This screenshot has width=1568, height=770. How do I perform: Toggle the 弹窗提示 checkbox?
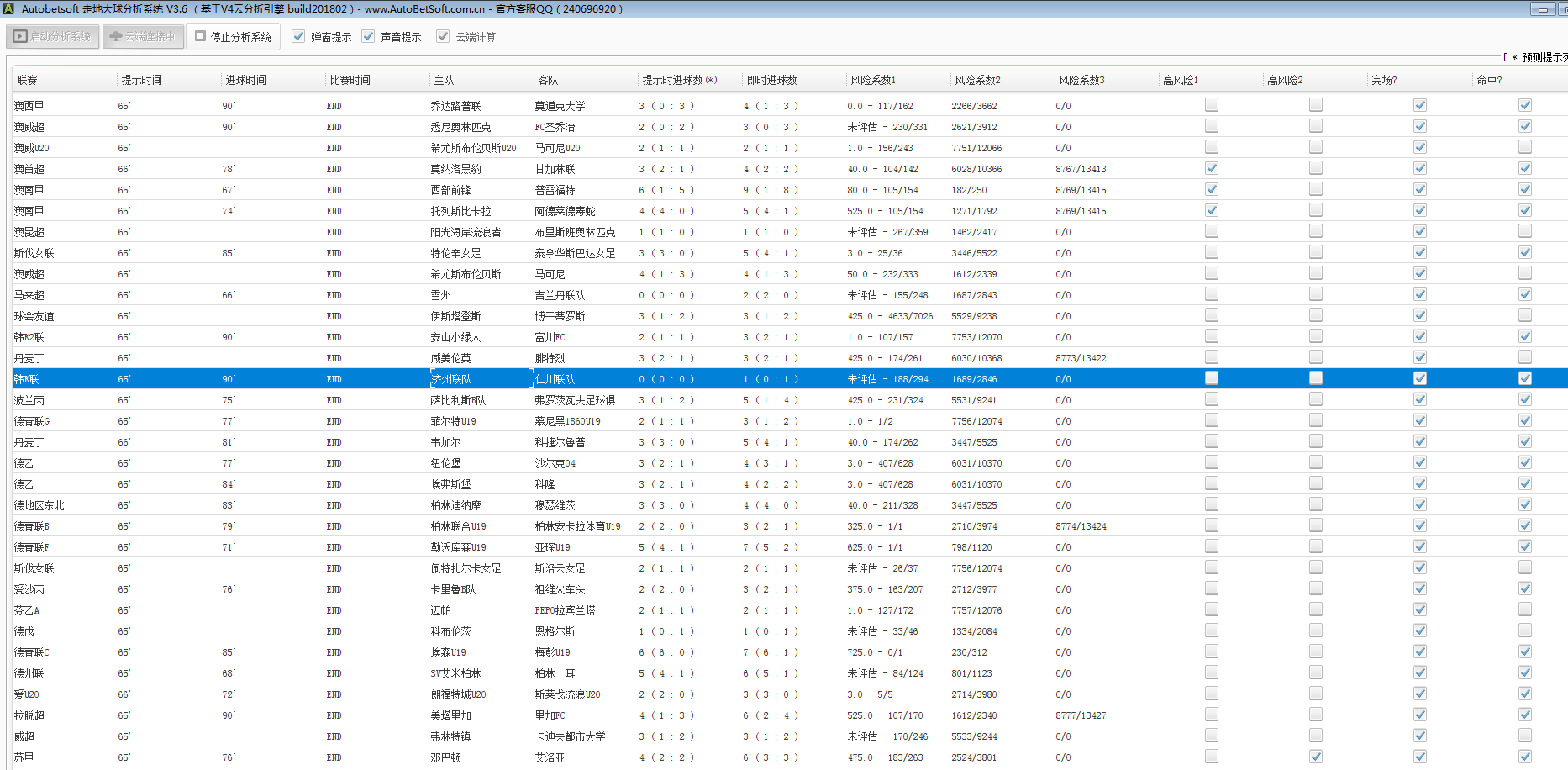pos(298,36)
